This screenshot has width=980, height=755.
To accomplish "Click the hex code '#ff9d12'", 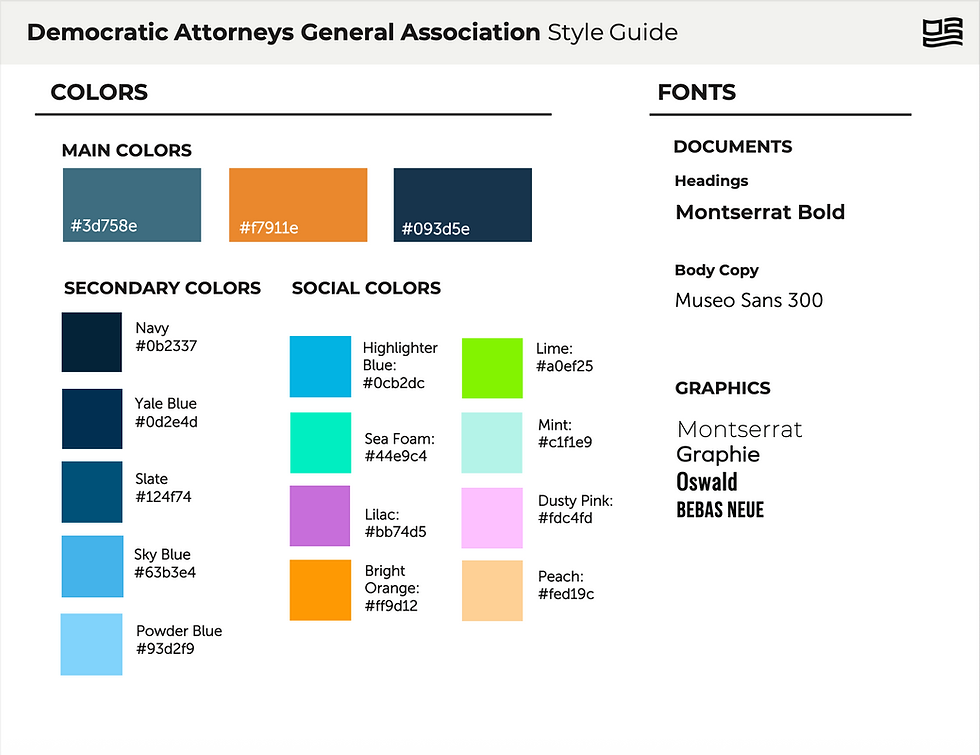I will tap(391, 606).
